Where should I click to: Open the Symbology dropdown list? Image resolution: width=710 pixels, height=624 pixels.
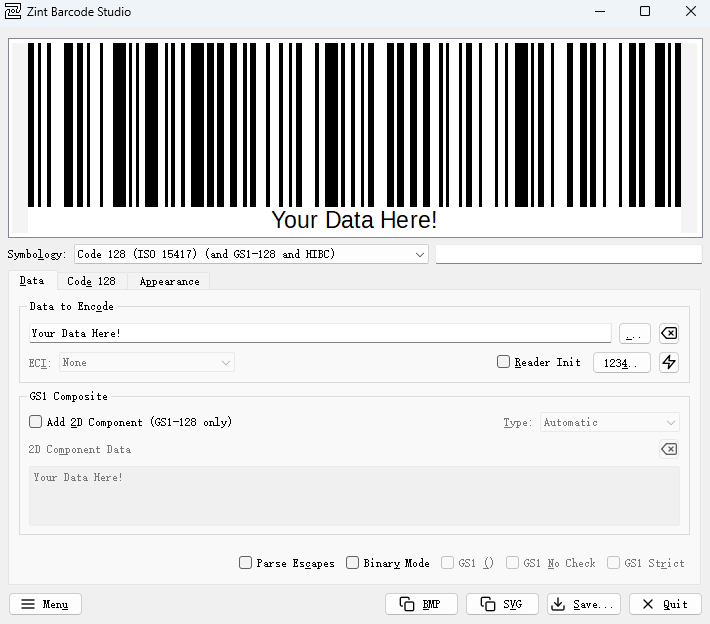tap(252, 254)
